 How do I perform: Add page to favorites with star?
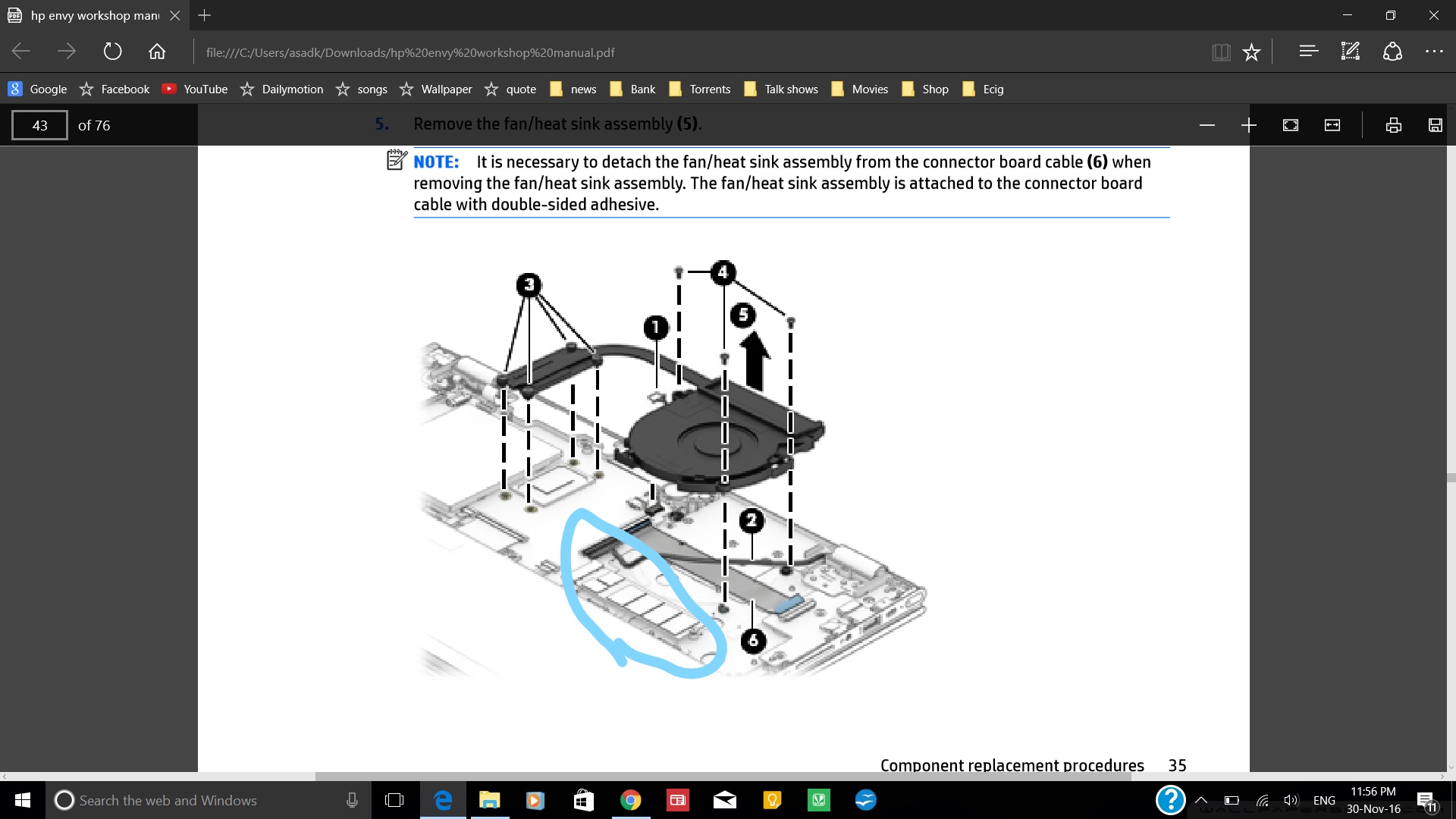coord(1251,52)
